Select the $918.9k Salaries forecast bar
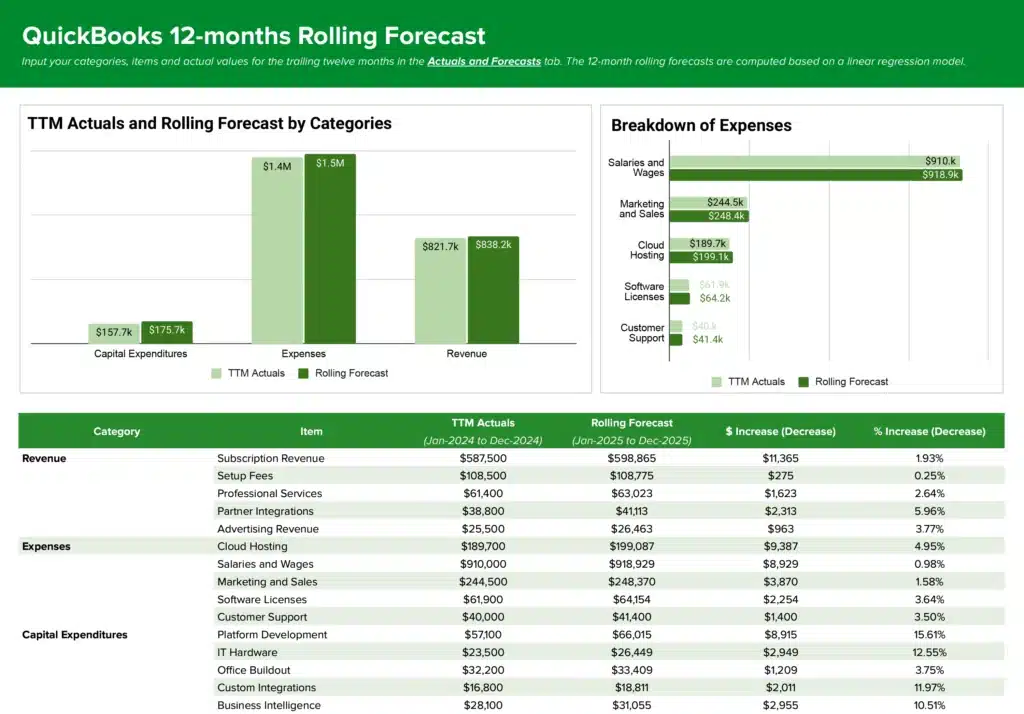 tap(816, 175)
